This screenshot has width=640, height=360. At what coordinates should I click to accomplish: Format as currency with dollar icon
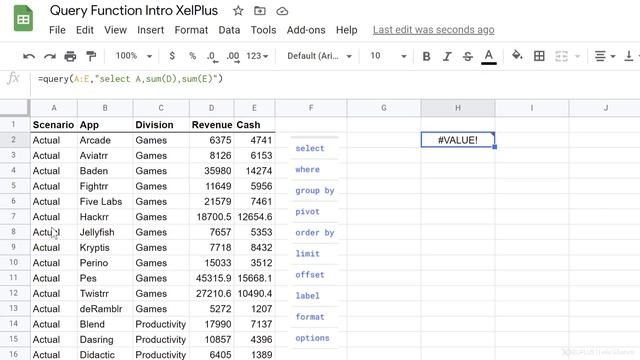click(x=172, y=56)
